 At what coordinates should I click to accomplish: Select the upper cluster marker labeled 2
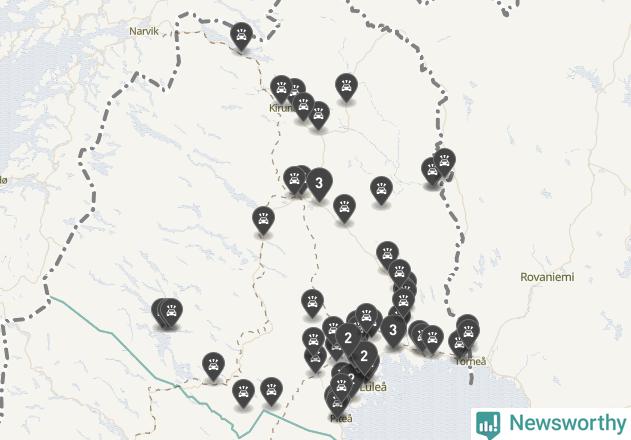(x=348, y=338)
